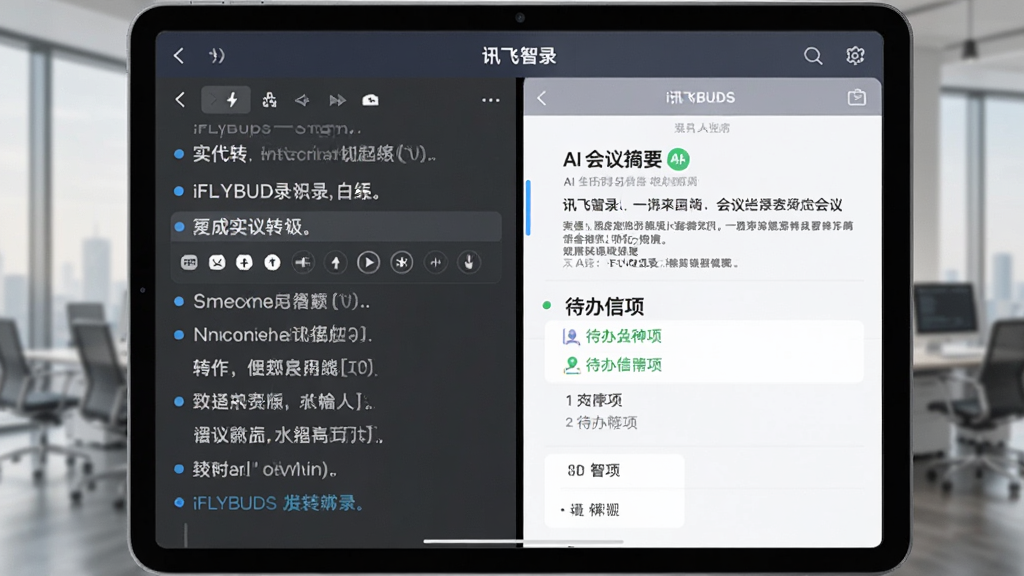Tap the filled up-arrow circle icon
Image resolution: width=1024 pixels, height=576 pixels.
272,263
